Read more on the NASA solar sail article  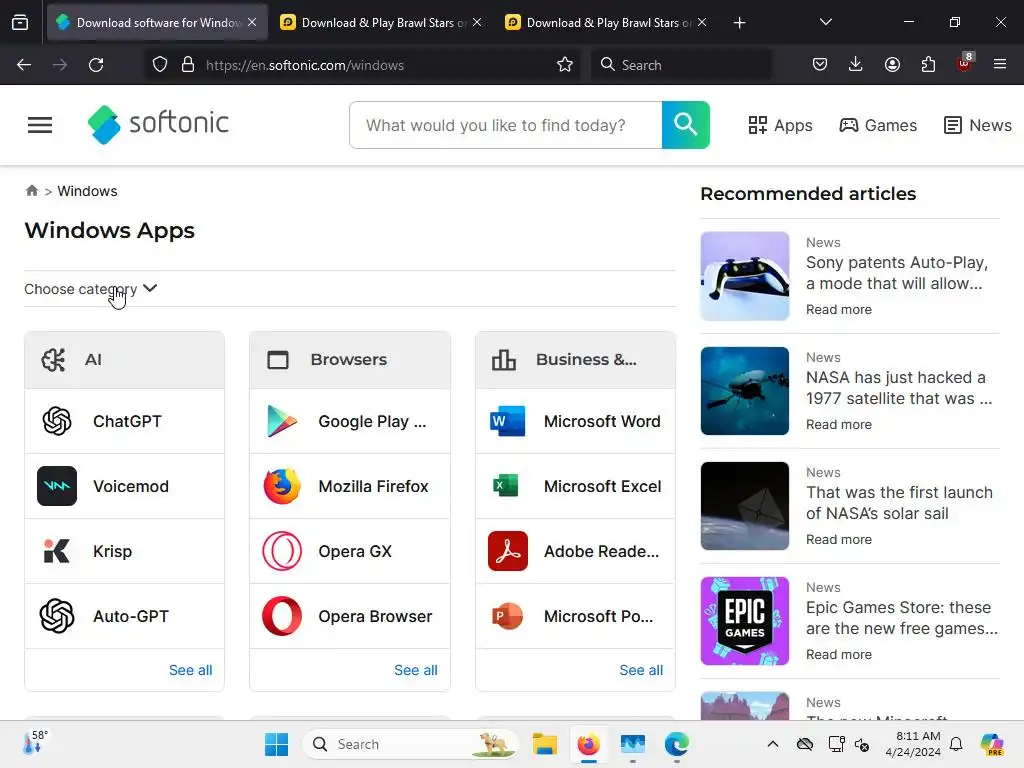coord(839,539)
